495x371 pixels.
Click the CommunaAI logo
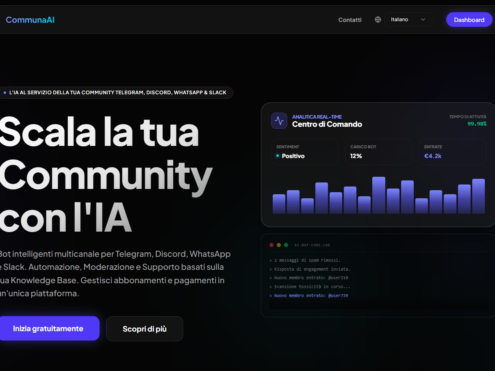point(30,20)
